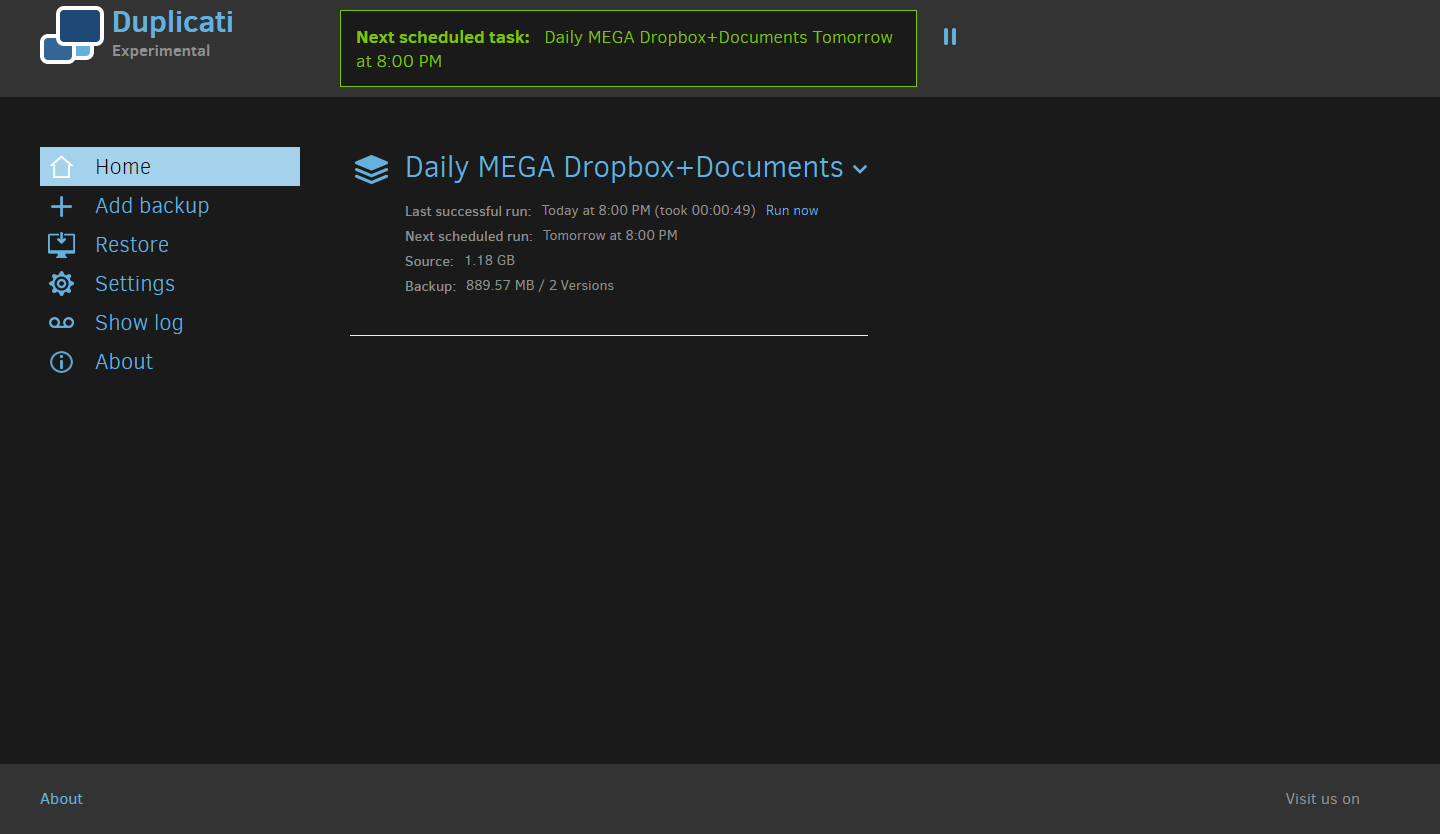Viewport: 1440px width, 834px height.
Task: Open the Home menu item
Action: click(170, 167)
